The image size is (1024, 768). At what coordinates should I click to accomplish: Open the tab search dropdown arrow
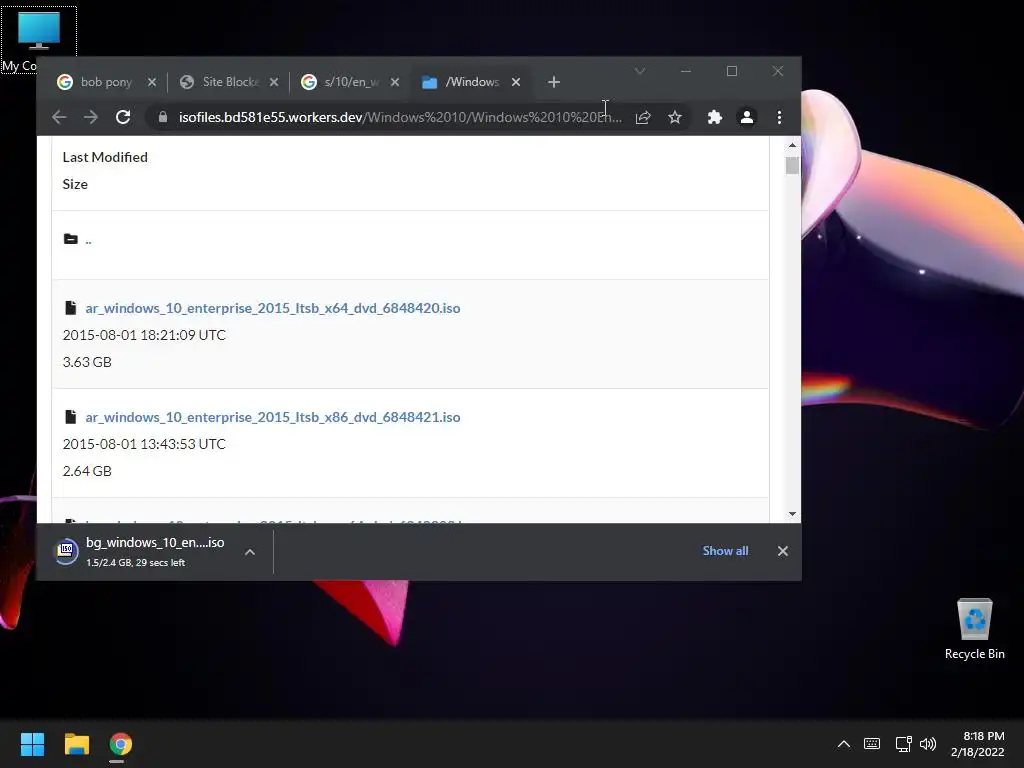(x=640, y=71)
